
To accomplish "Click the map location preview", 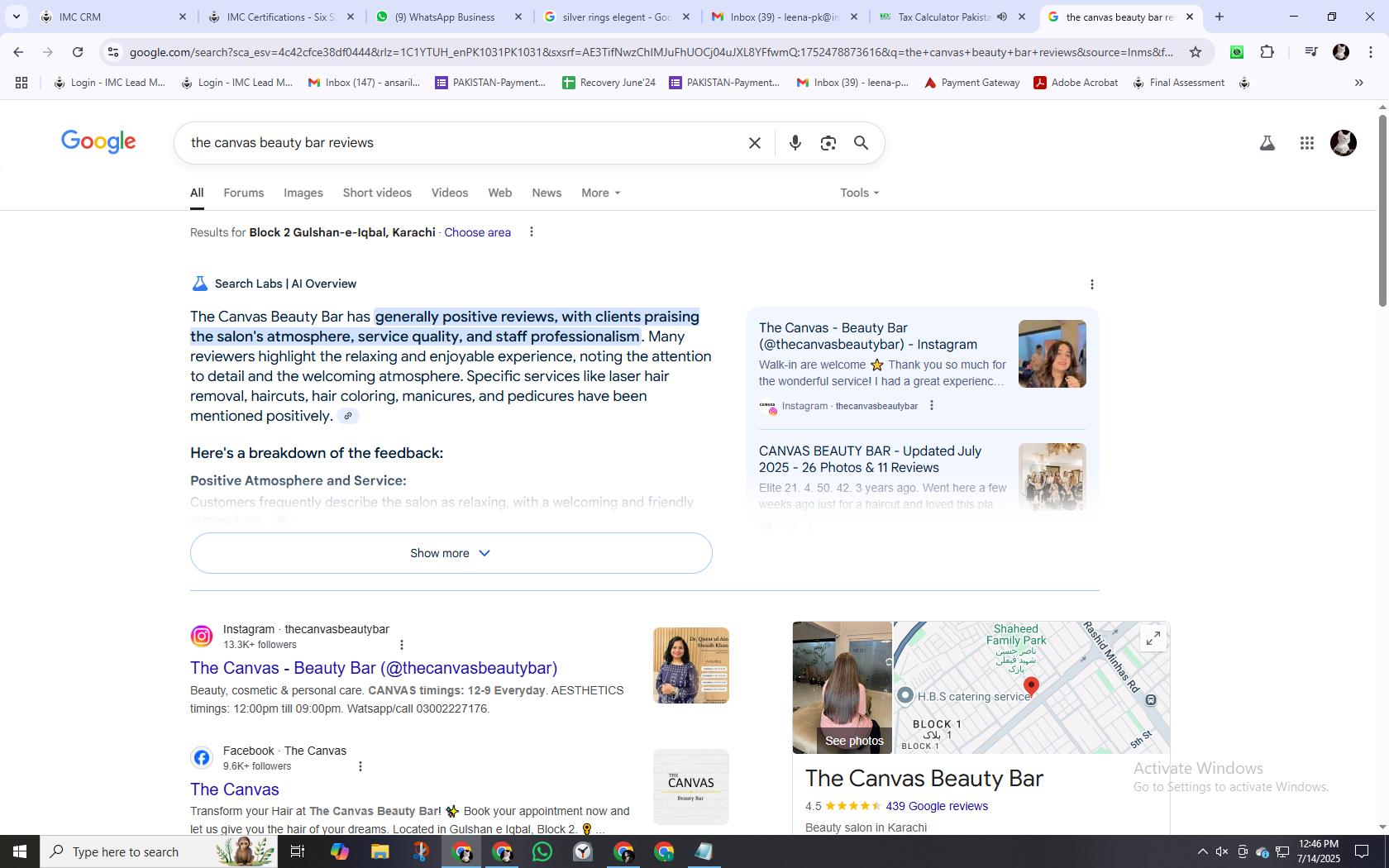I will pos(1031,688).
